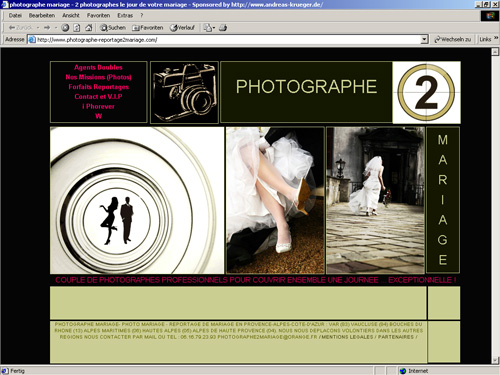The image size is (500, 375).
Task: Open the Favoriten menu
Action: click(98, 15)
